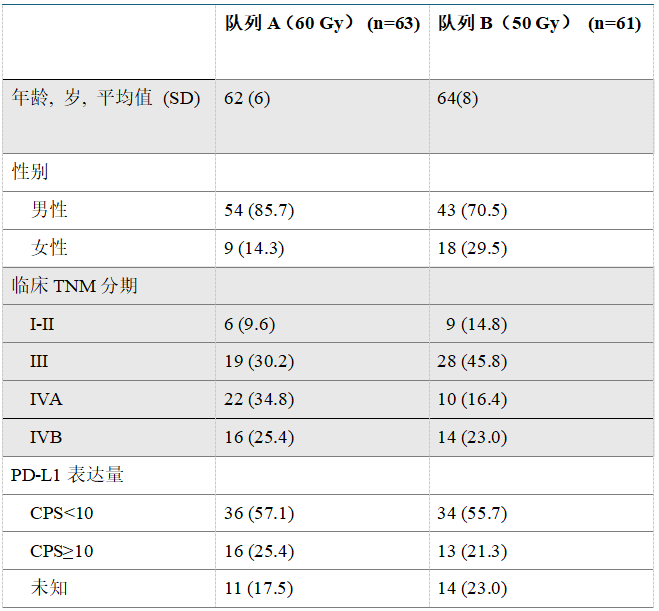The height and width of the screenshot is (611, 659).
Task: Click the cell containing 62 (6)
Action: [246, 99]
